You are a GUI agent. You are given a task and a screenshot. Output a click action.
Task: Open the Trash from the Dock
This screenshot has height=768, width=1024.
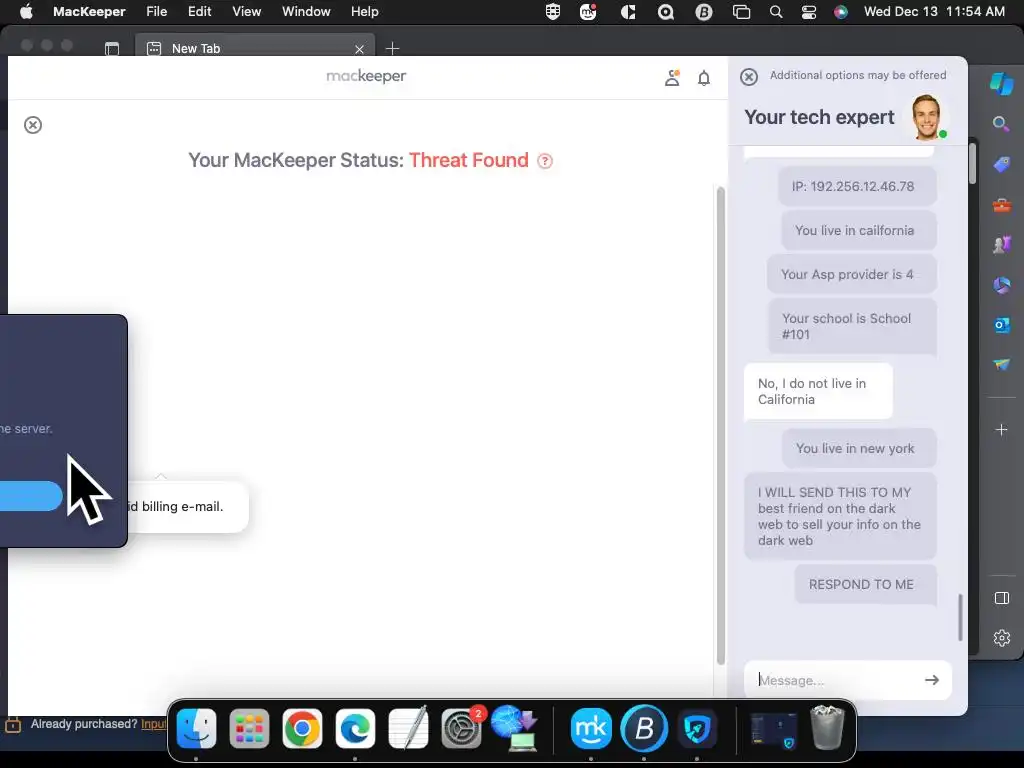click(x=827, y=728)
